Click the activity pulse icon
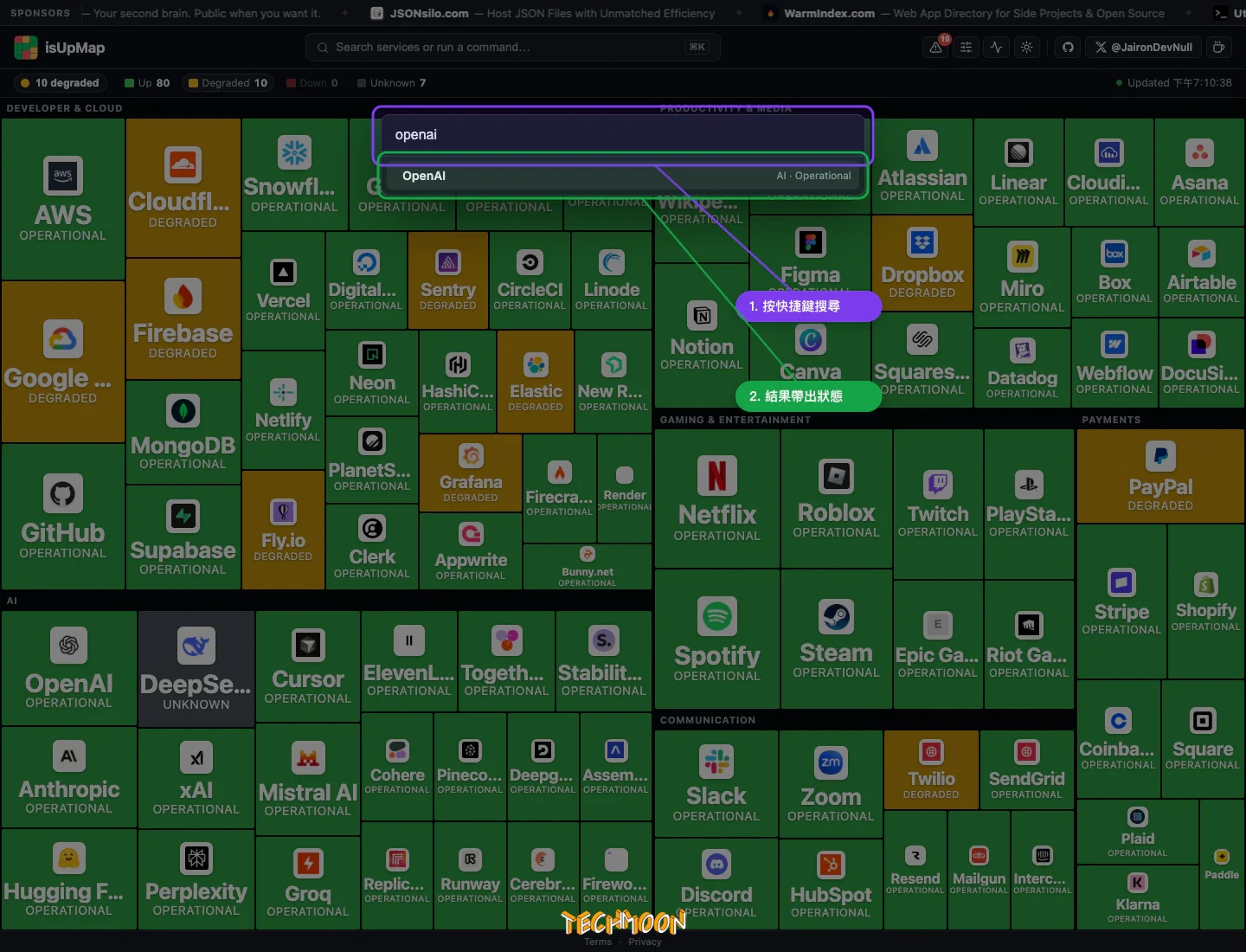The height and width of the screenshot is (952, 1246). point(997,48)
